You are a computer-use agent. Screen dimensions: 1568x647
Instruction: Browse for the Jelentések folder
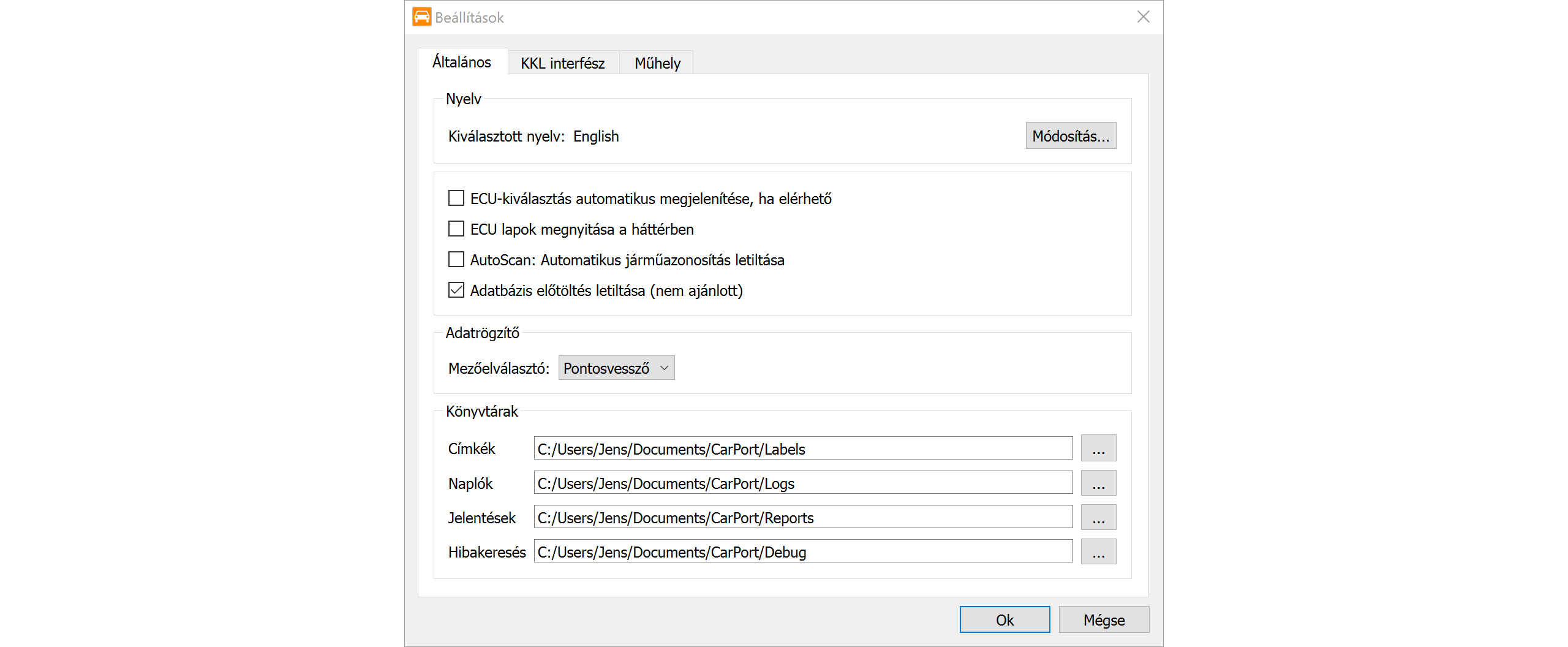point(1098,517)
